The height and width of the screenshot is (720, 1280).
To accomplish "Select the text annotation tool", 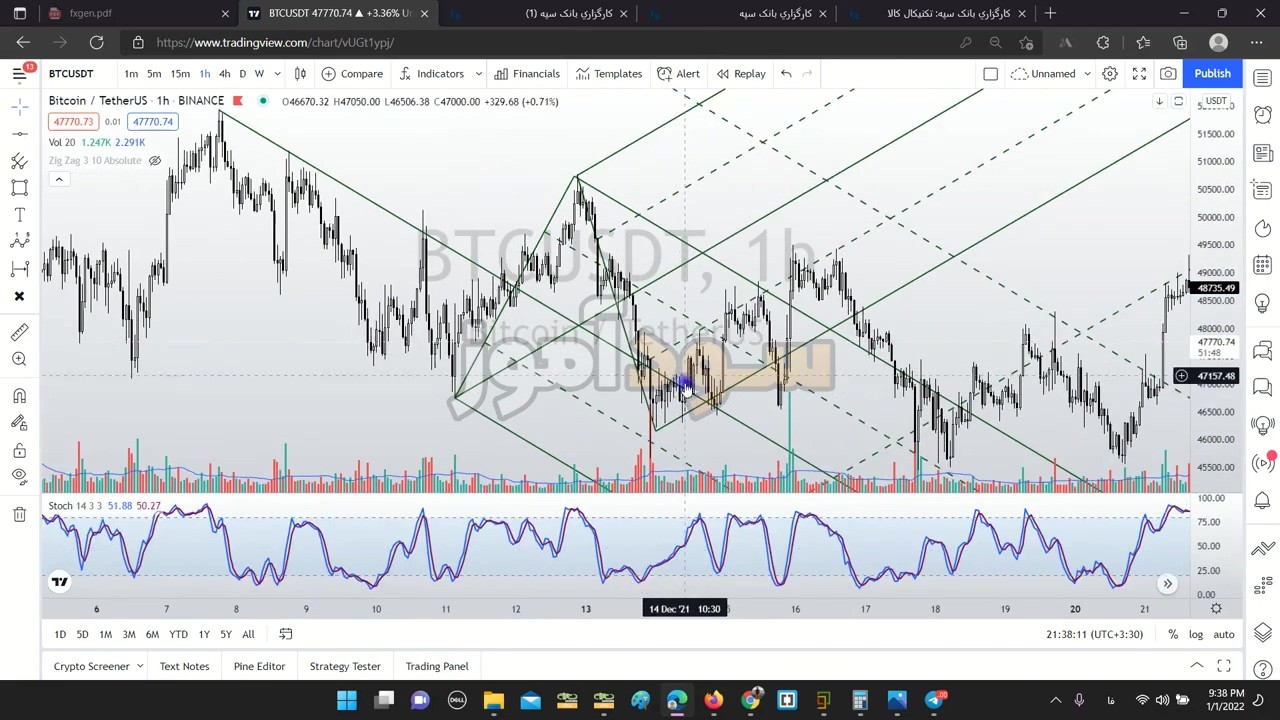I will point(19,215).
